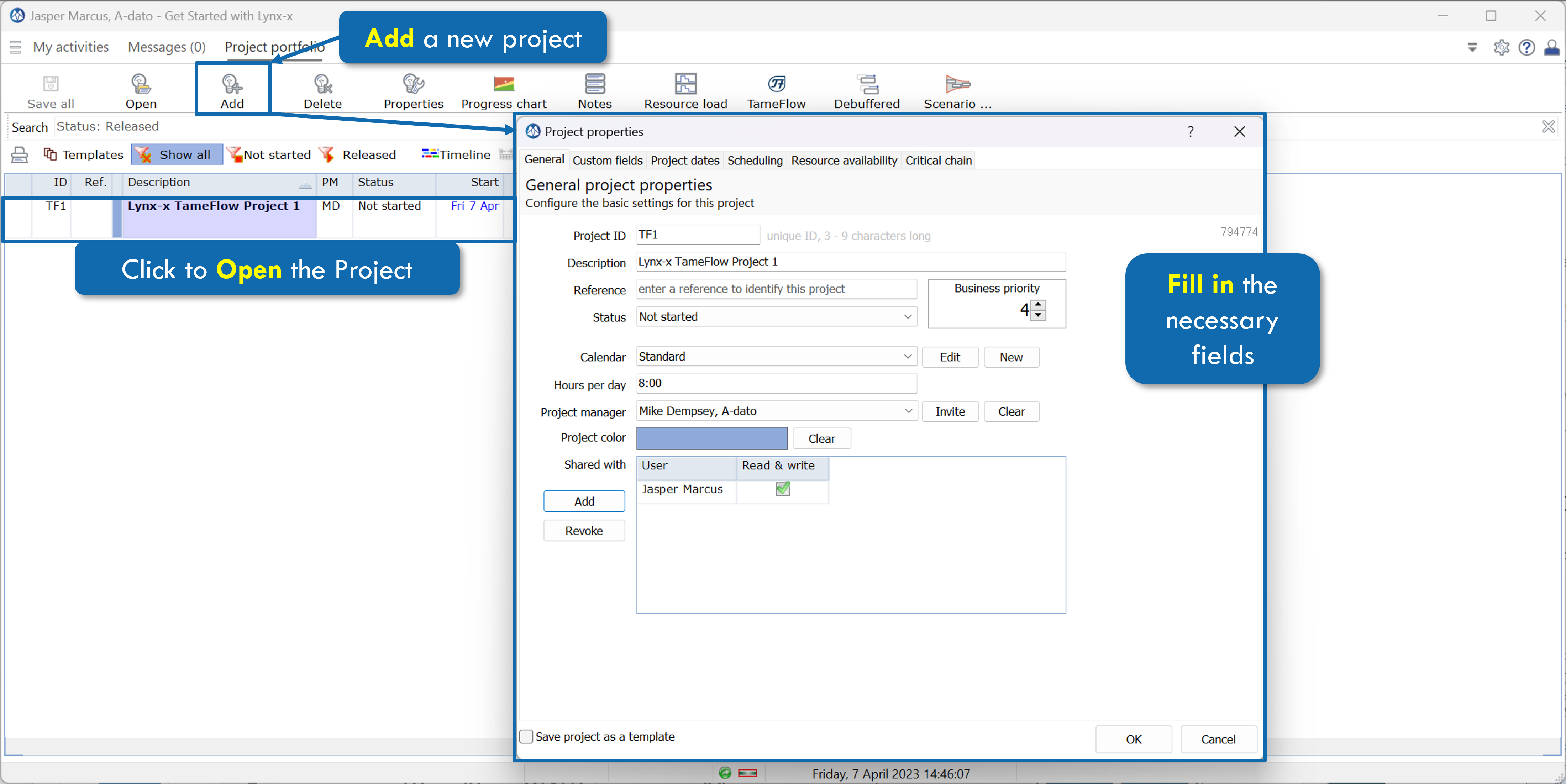Image resolution: width=1566 pixels, height=784 pixels.
Task: Filter projects by Not started
Action: pos(269,155)
